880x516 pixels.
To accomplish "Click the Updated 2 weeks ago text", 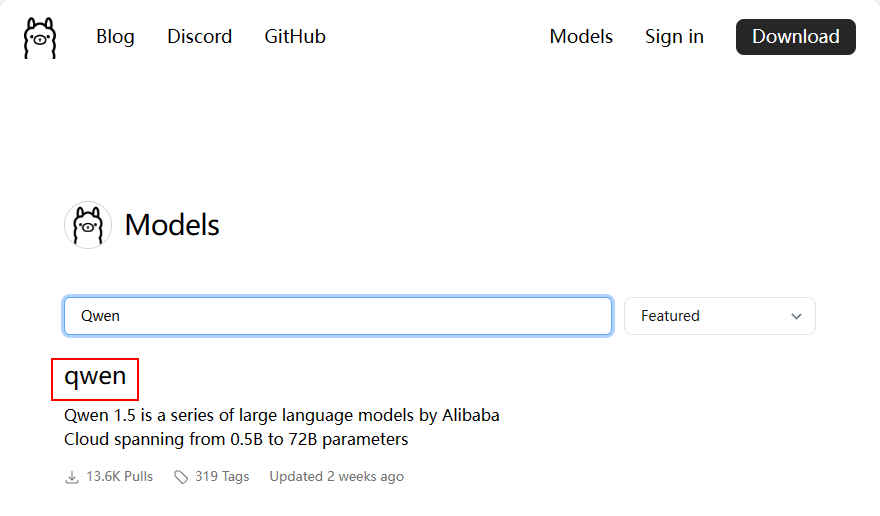I will 336,477.
